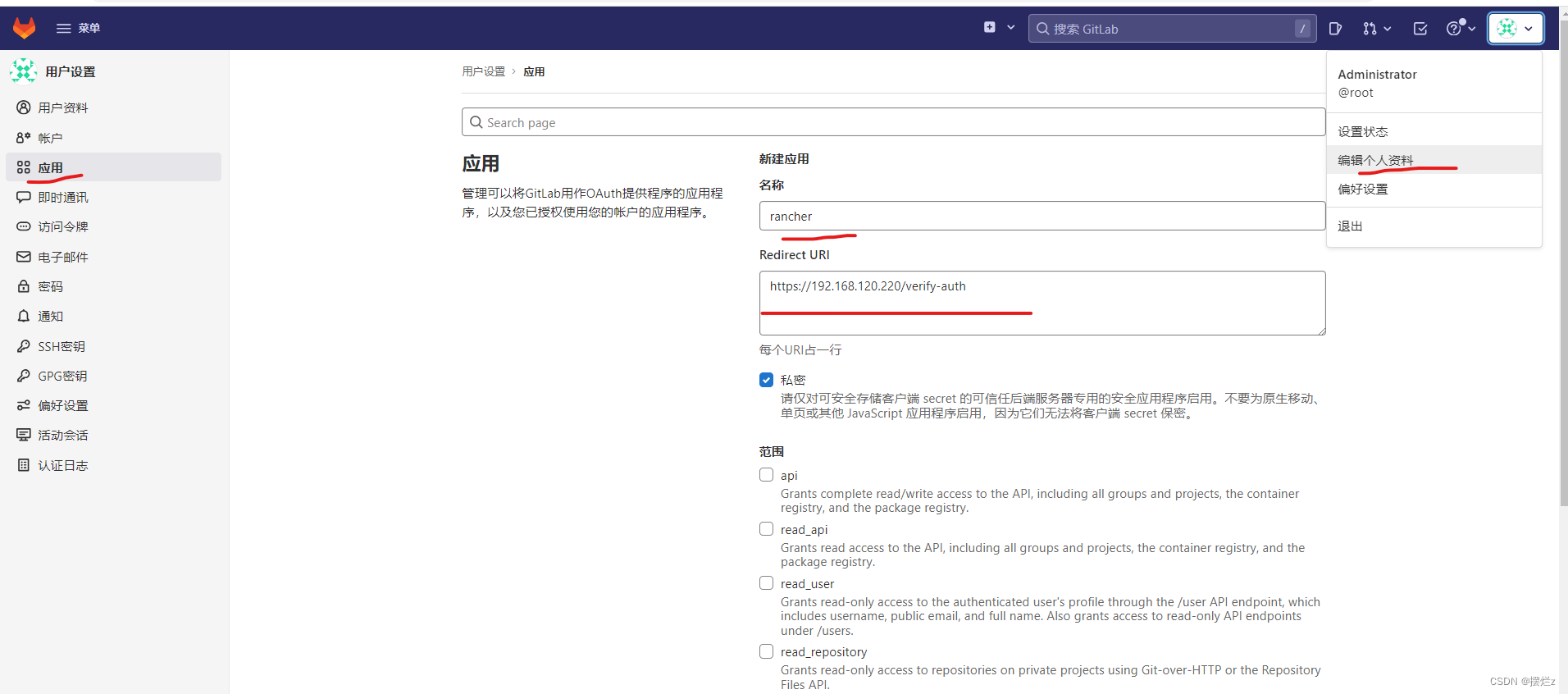
Task: Click the user avatar in top bar
Action: click(x=1506, y=28)
